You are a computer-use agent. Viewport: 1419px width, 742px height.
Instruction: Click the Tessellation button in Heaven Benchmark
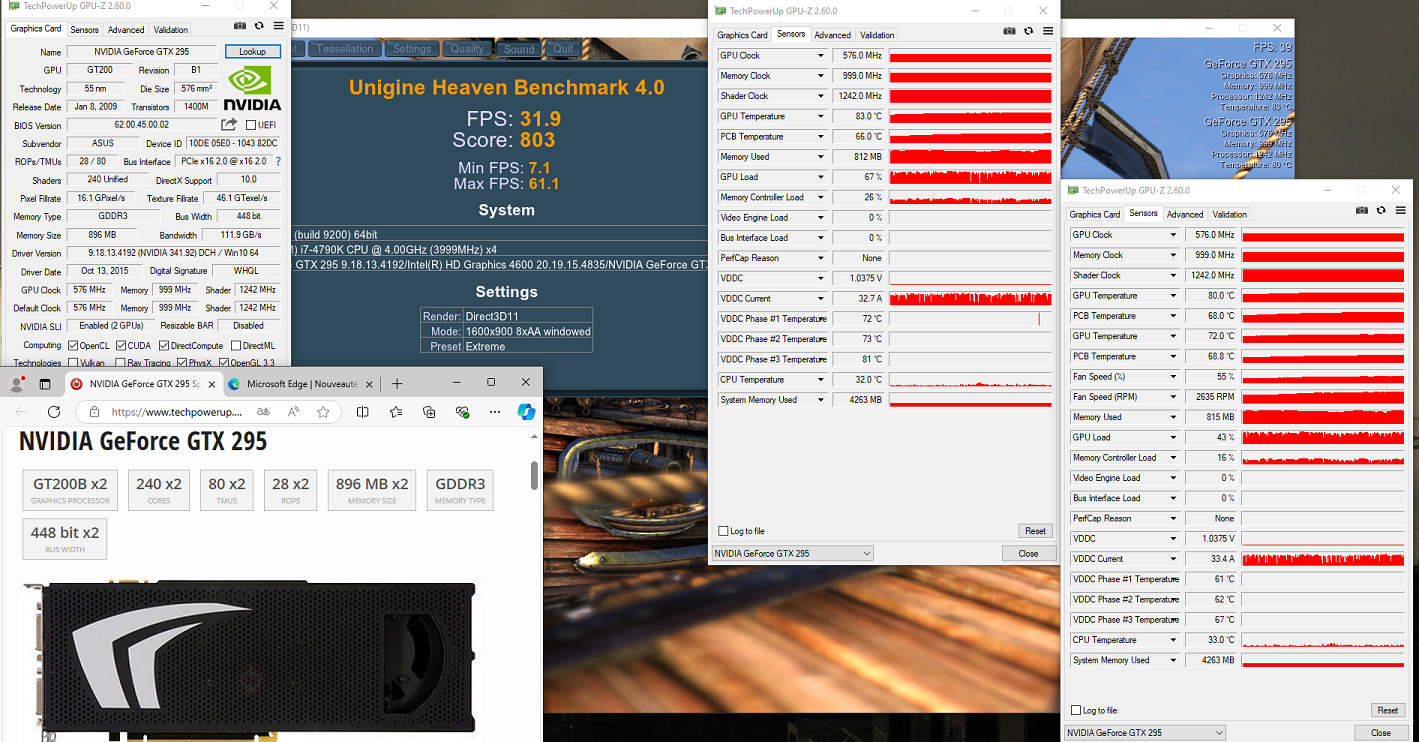[345, 49]
